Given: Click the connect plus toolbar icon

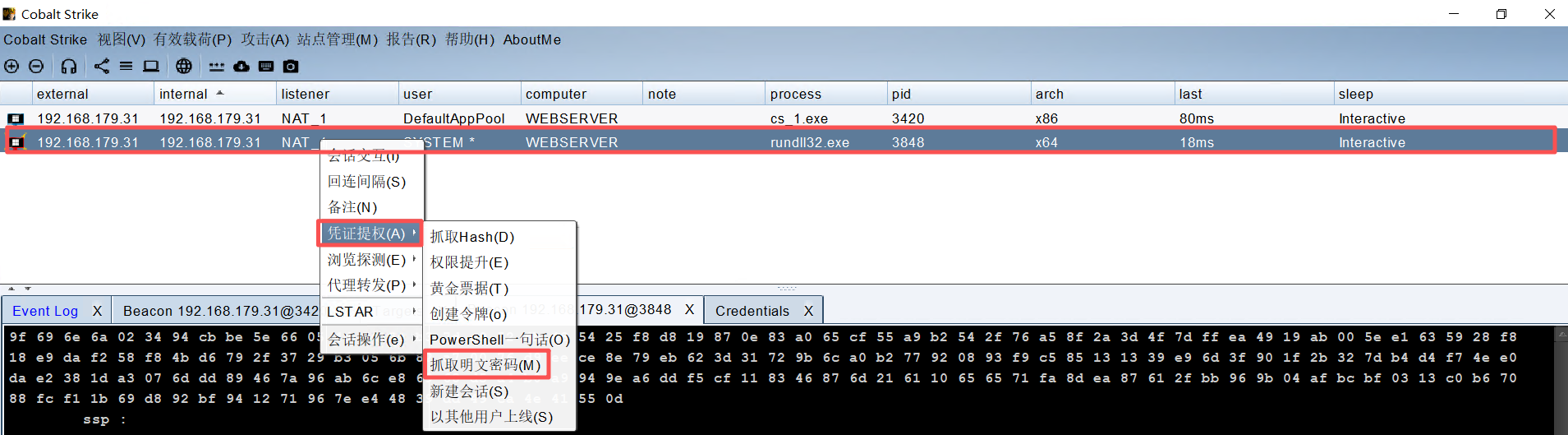Looking at the screenshot, I should point(11,67).
